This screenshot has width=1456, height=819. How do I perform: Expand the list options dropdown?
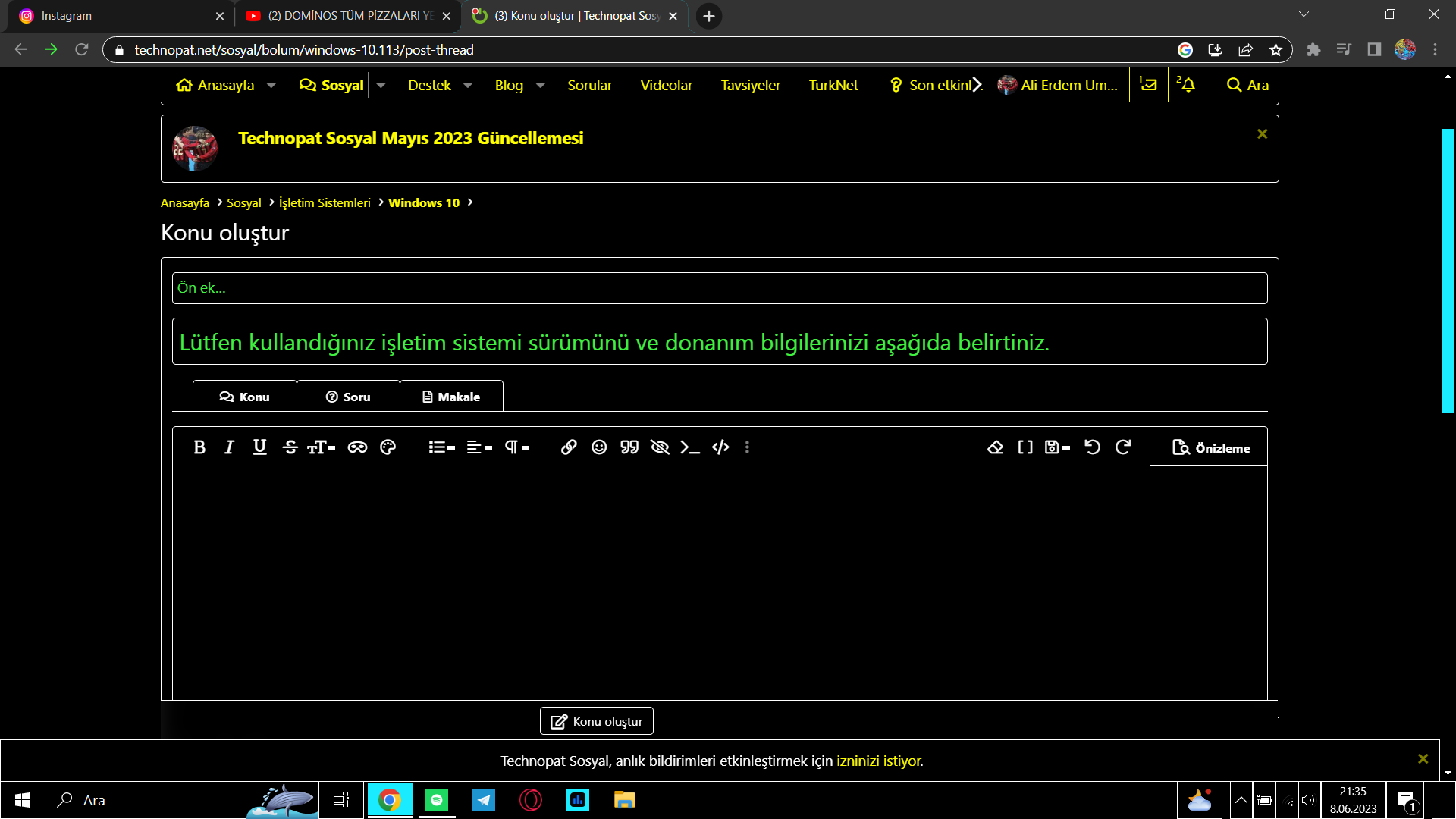coord(441,447)
